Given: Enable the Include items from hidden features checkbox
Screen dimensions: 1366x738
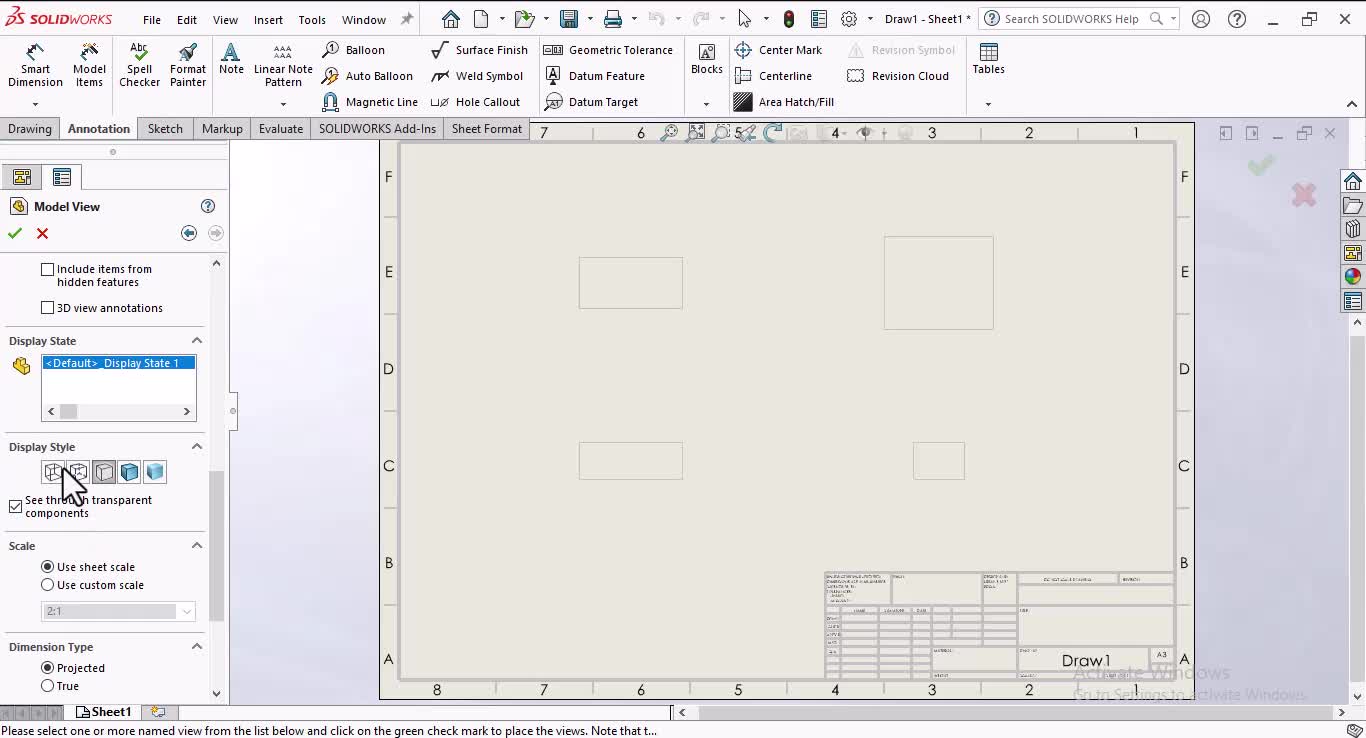Looking at the screenshot, I should [x=47, y=268].
